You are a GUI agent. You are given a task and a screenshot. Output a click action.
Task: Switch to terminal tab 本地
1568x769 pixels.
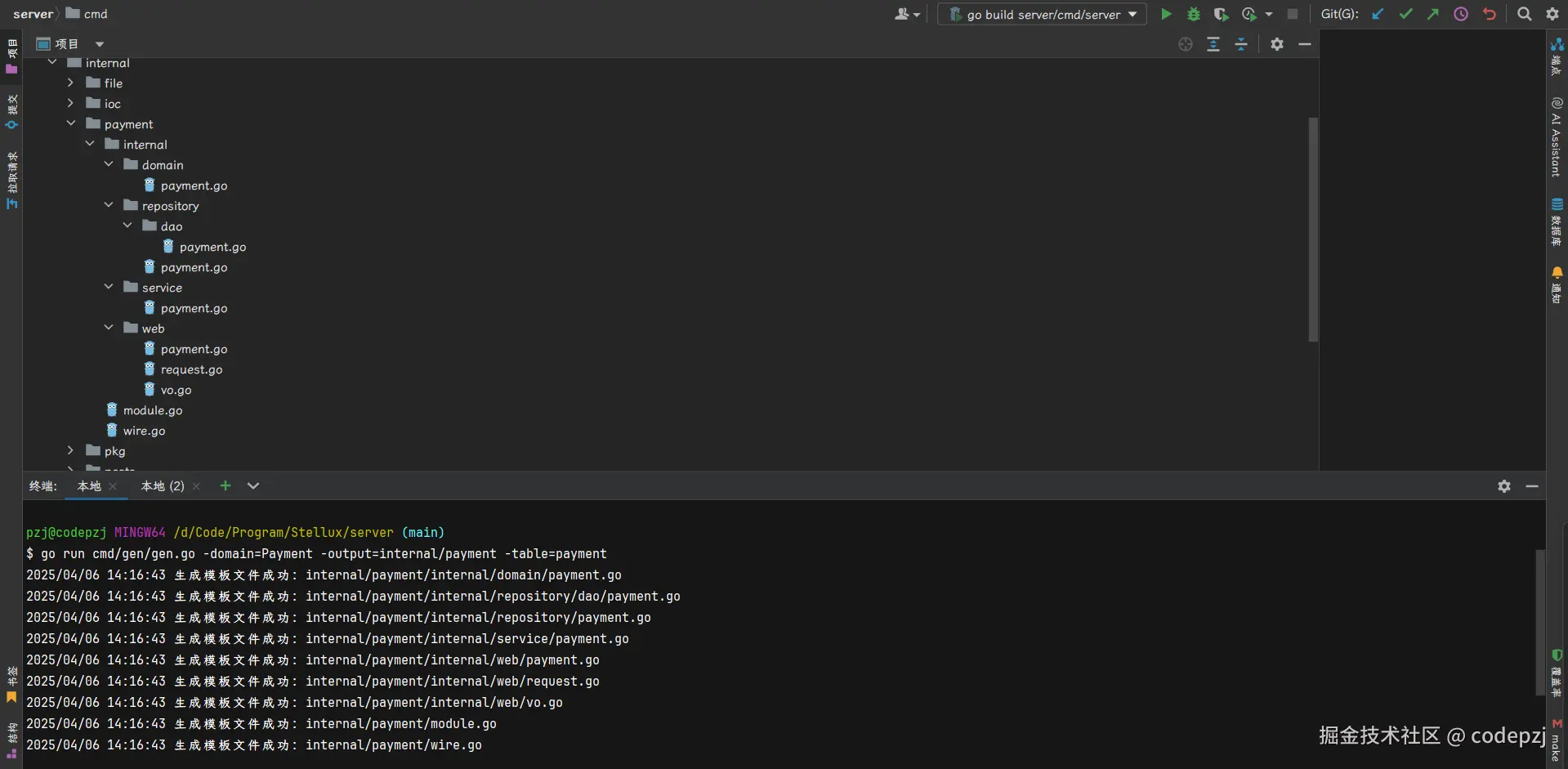coord(89,486)
